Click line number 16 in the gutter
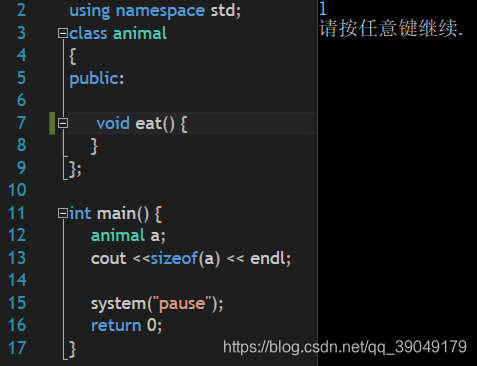 click(x=17, y=325)
